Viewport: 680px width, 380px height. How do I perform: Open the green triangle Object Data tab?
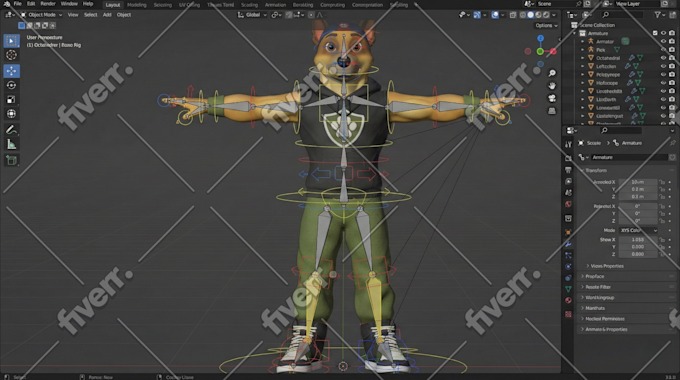point(569,289)
